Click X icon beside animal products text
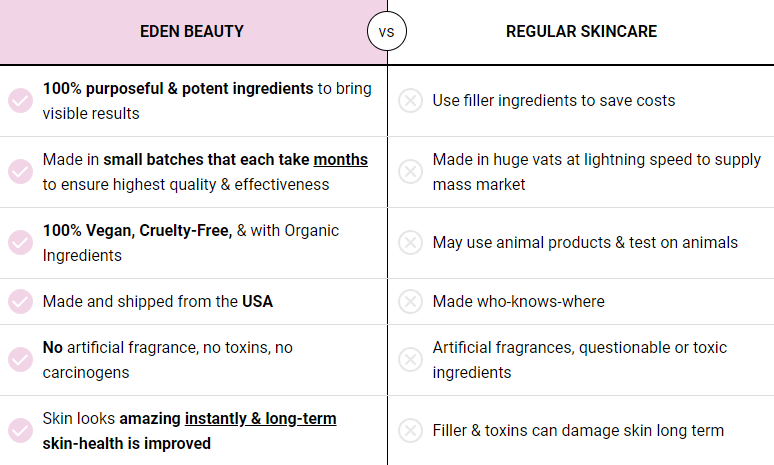 (x=410, y=243)
